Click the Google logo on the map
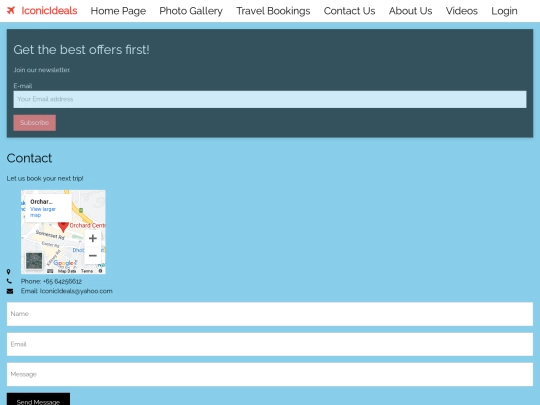Viewport: 540px width, 405px height. coord(63,263)
